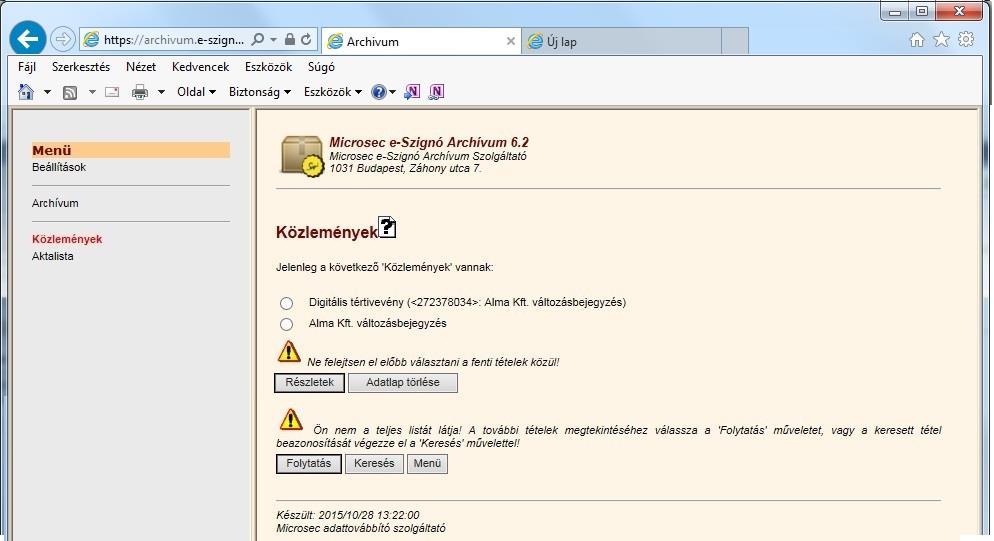994x541 pixels.
Task: Close the Archivum tab
Action: tap(510, 41)
